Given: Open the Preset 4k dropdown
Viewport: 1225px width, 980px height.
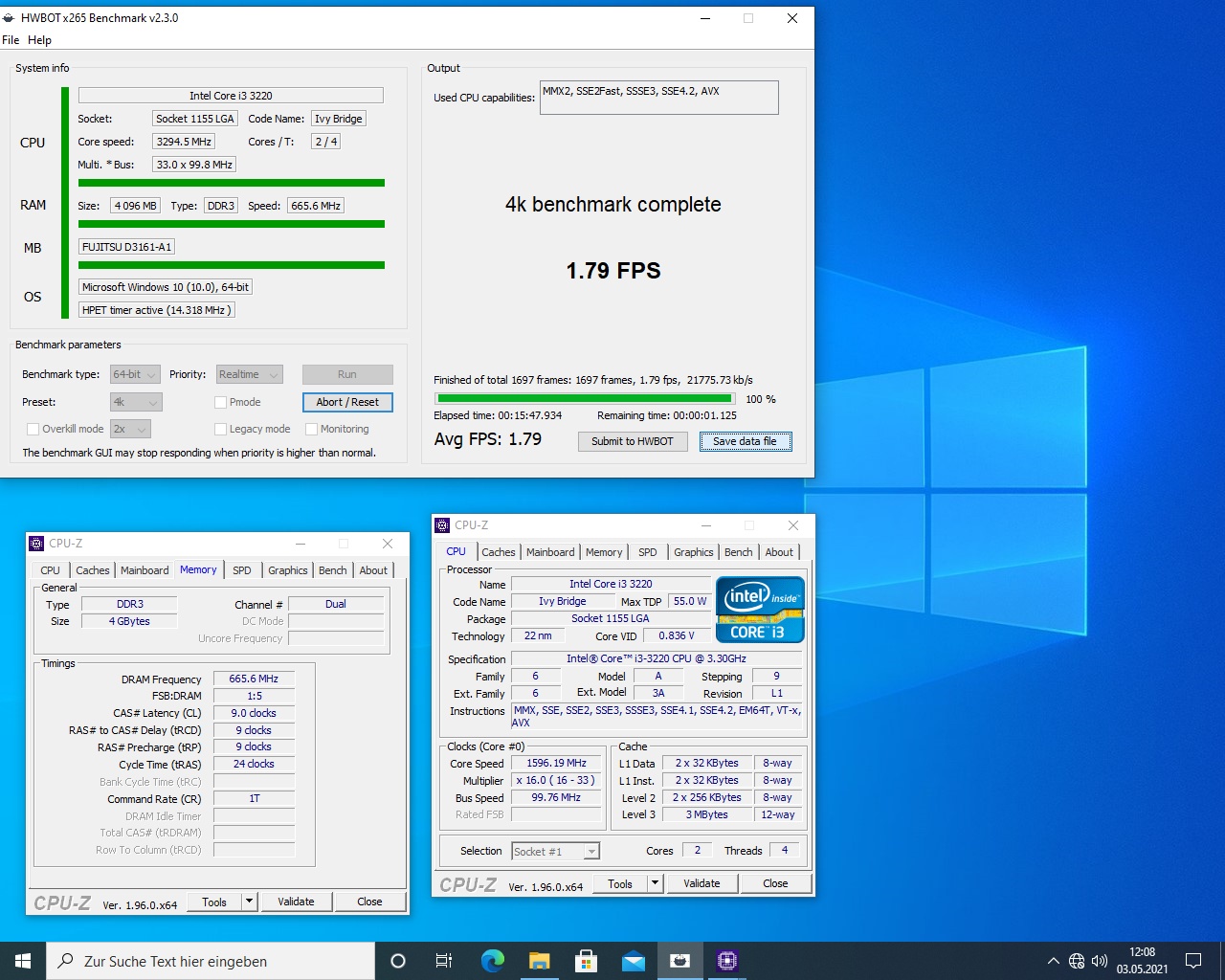Looking at the screenshot, I should coord(136,402).
